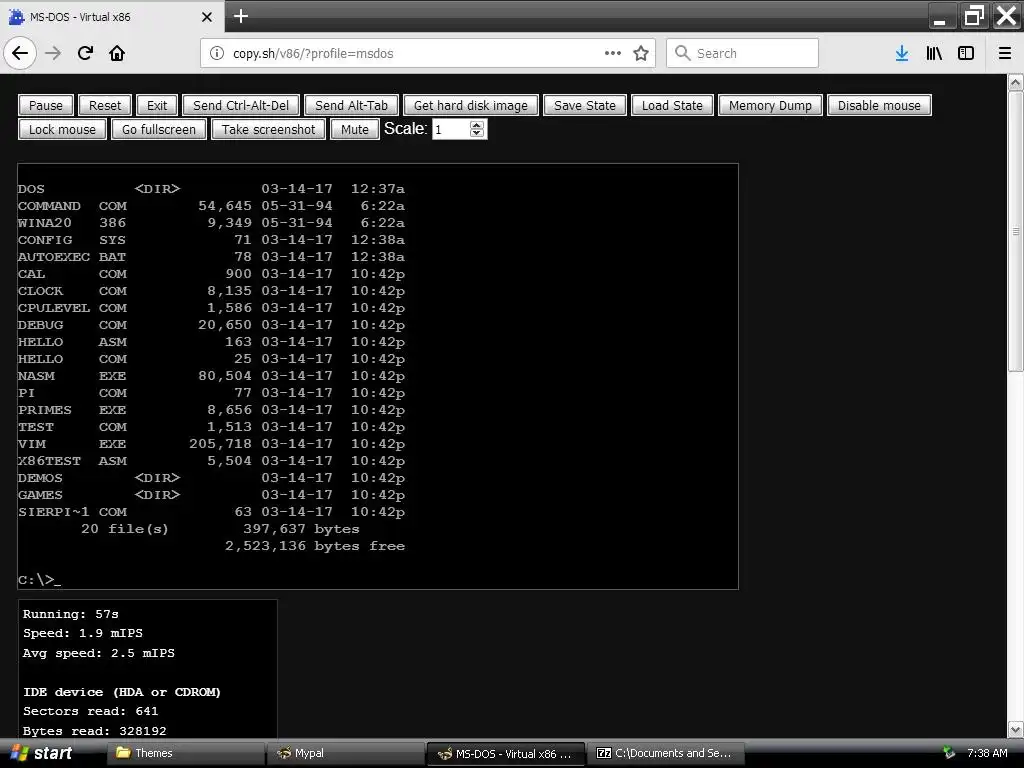Screen dimensions: 1024x768
Task: Close the MS-DOS Virtual x86 tab
Action: pos(207,17)
